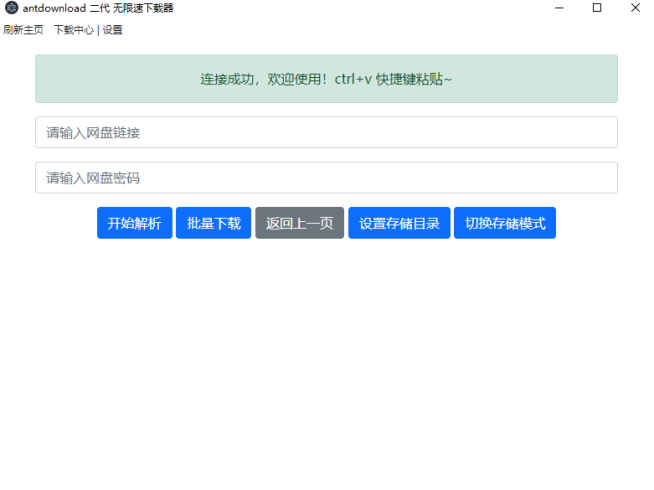Click the ctrl+v 快捷键粘贴 hint text
The image size is (654, 490).
click(x=393, y=79)
